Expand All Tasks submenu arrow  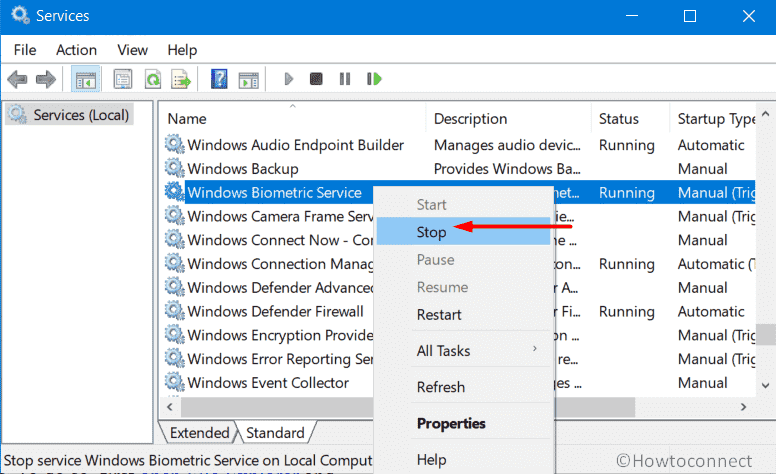click(535, 349)
